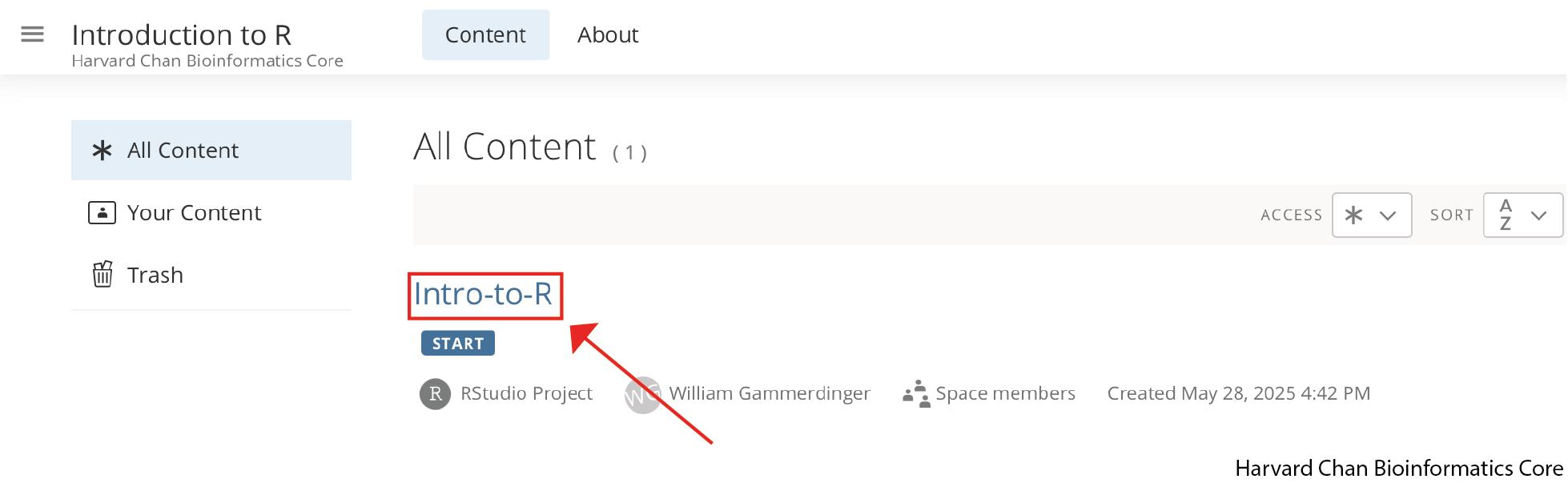The image size is (1568, 483).
Task: Switch to the Content tab
Action: point(485,35)
